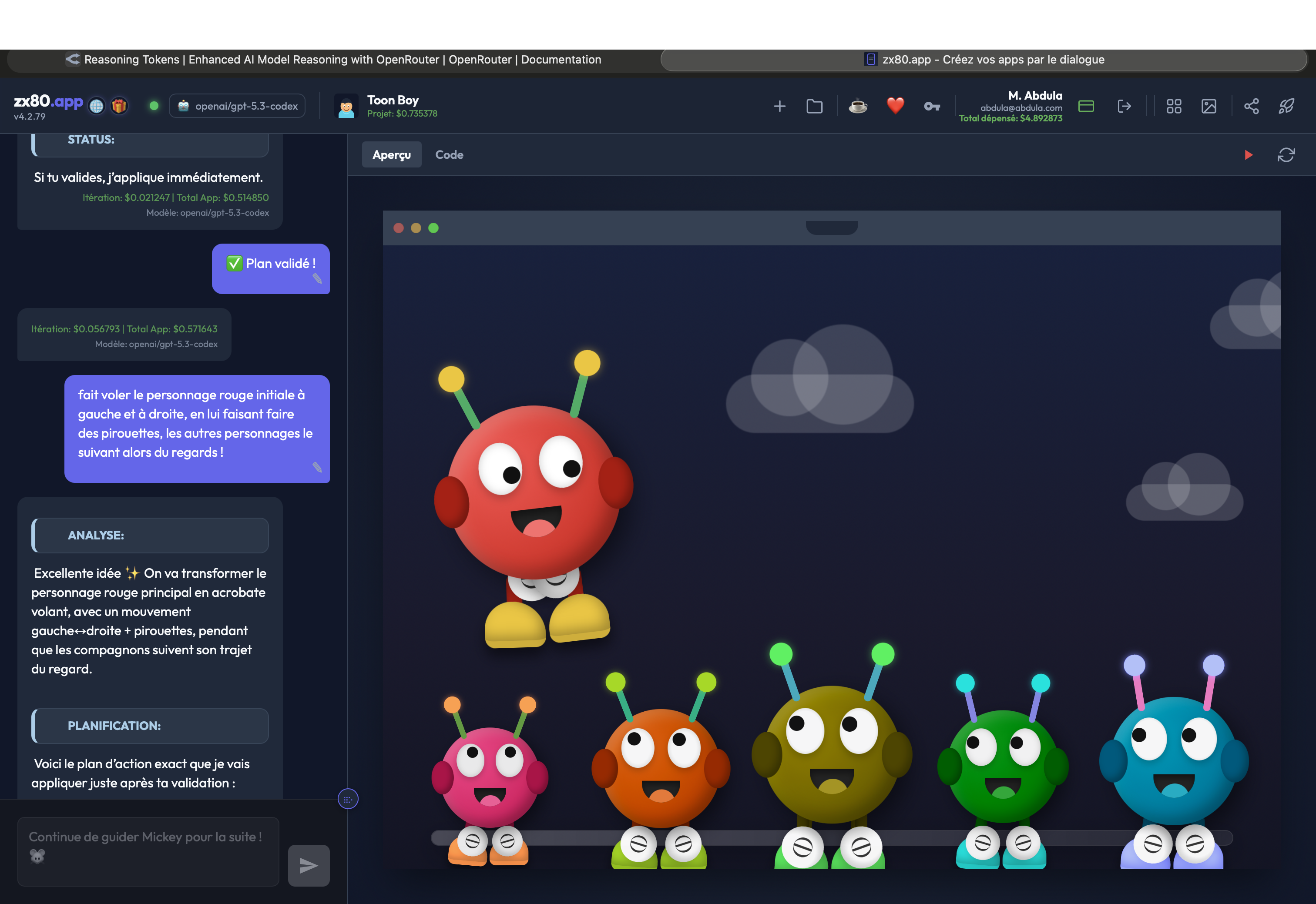Click the 'Si tu valides, j'applique immédiatement.' text
Screen dimensions: 1316x904
click(148, 177)
